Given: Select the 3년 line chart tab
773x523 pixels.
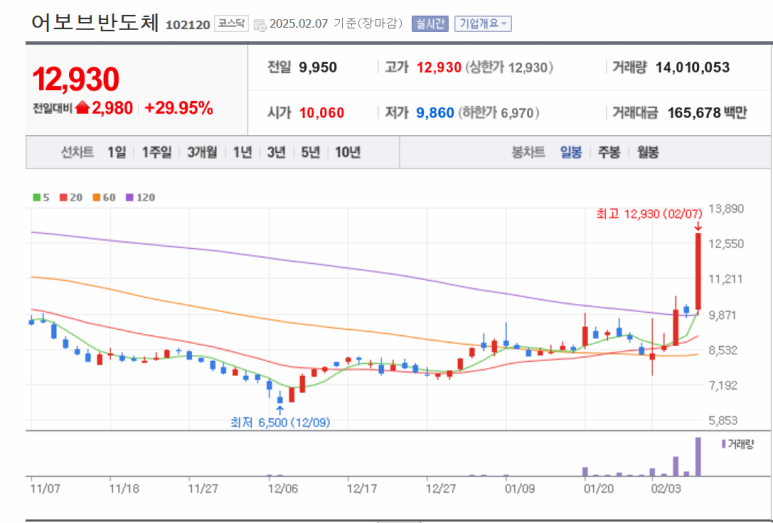Looking at the screenshot, I should click(x=277, y=152).
